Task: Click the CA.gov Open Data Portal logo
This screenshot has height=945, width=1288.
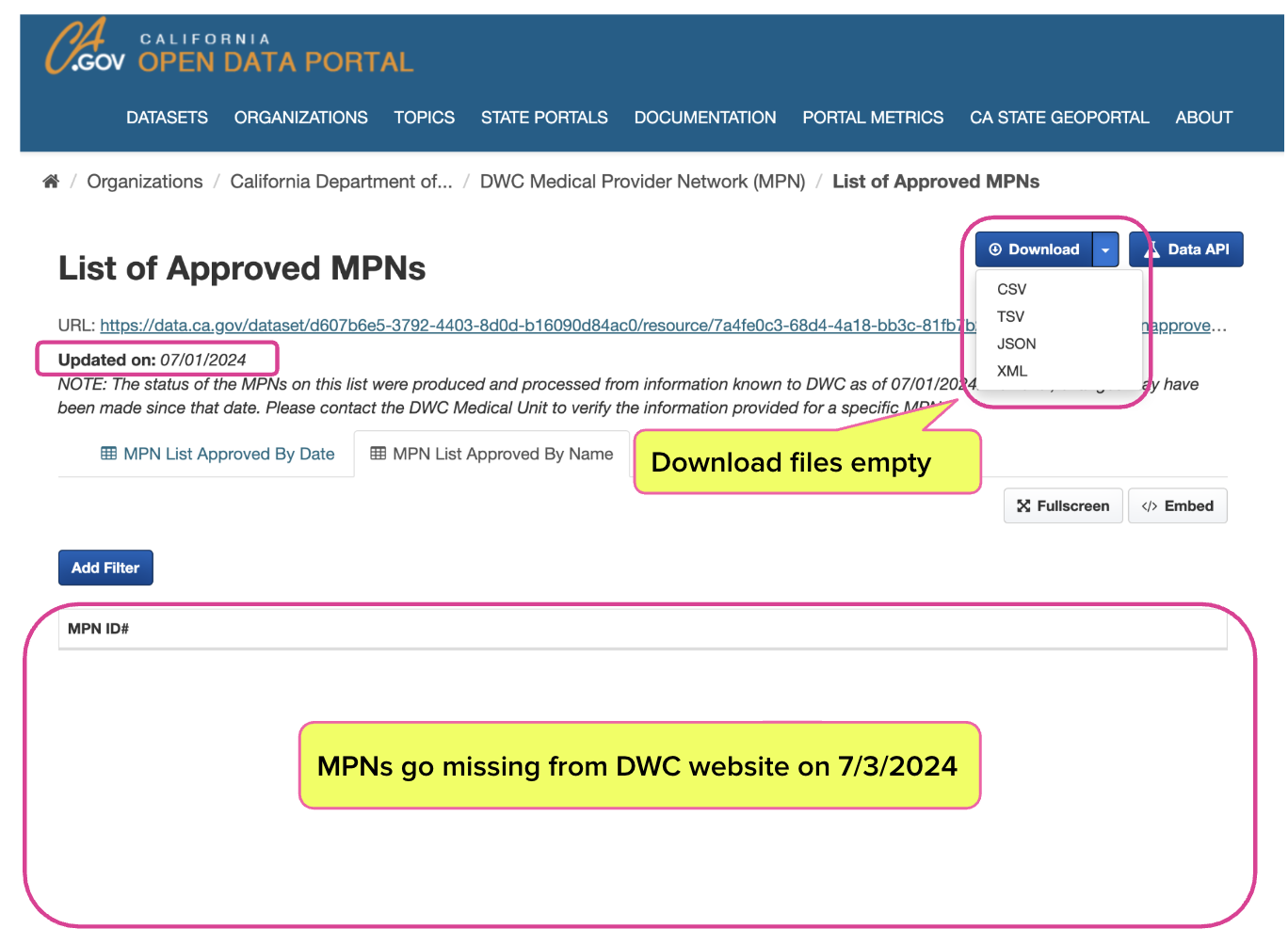Action: tap(230, 47)
